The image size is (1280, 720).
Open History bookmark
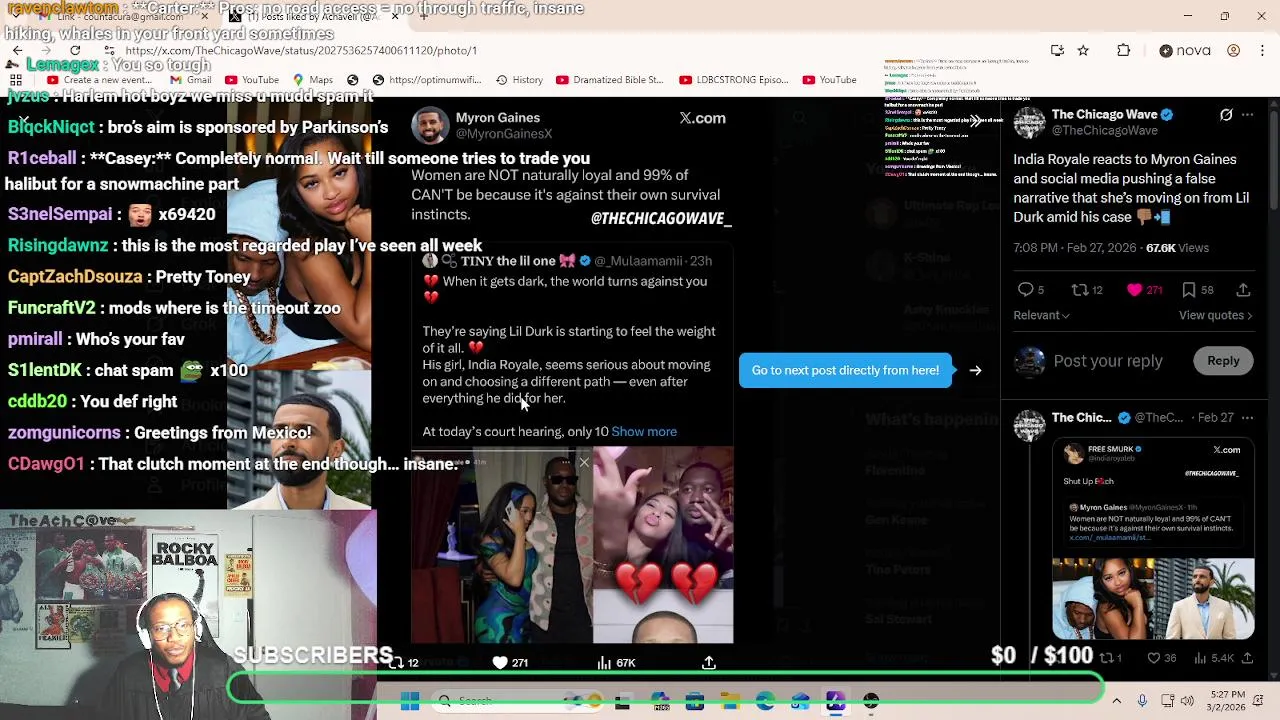coord(520,80)
